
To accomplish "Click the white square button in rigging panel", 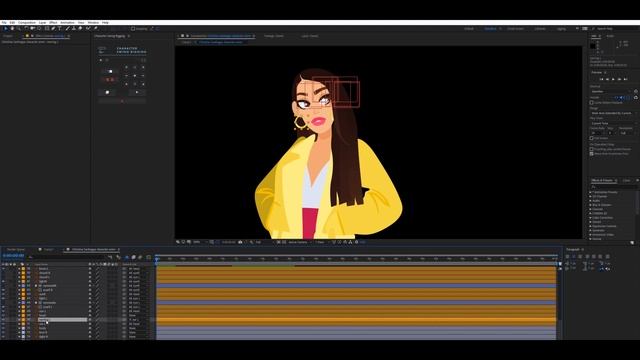I will click(x=107, y=92).
